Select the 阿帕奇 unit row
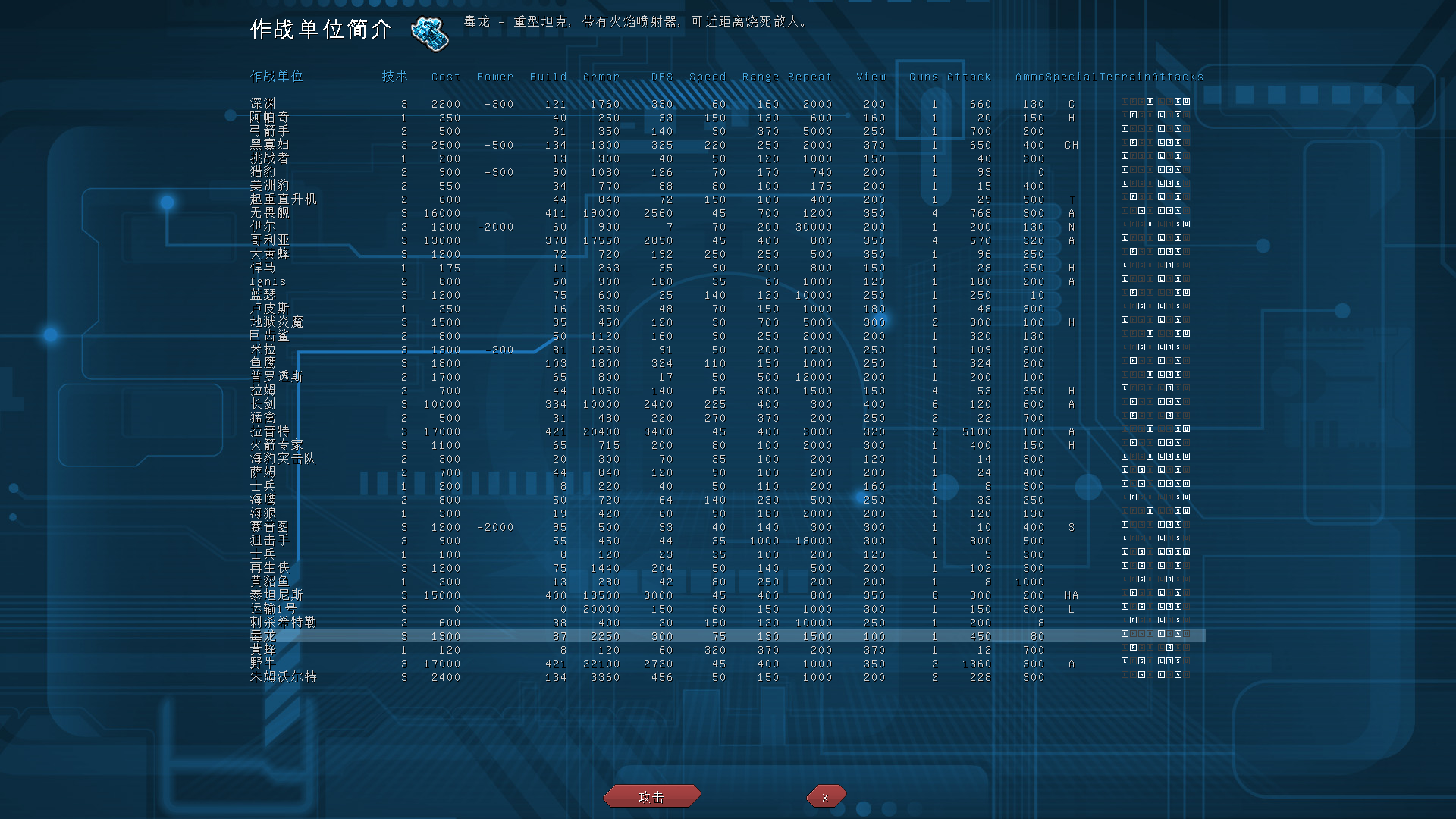Screen dimensions: 1456x819 click(x=727, y=118)
